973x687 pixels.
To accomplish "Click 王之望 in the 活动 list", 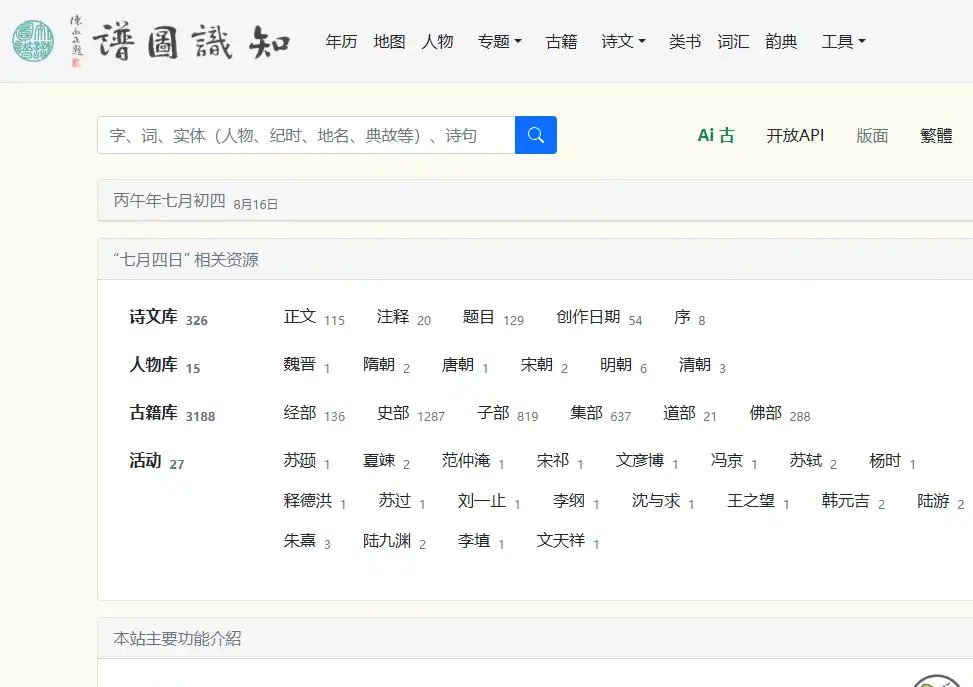I will tap(751, 501).
